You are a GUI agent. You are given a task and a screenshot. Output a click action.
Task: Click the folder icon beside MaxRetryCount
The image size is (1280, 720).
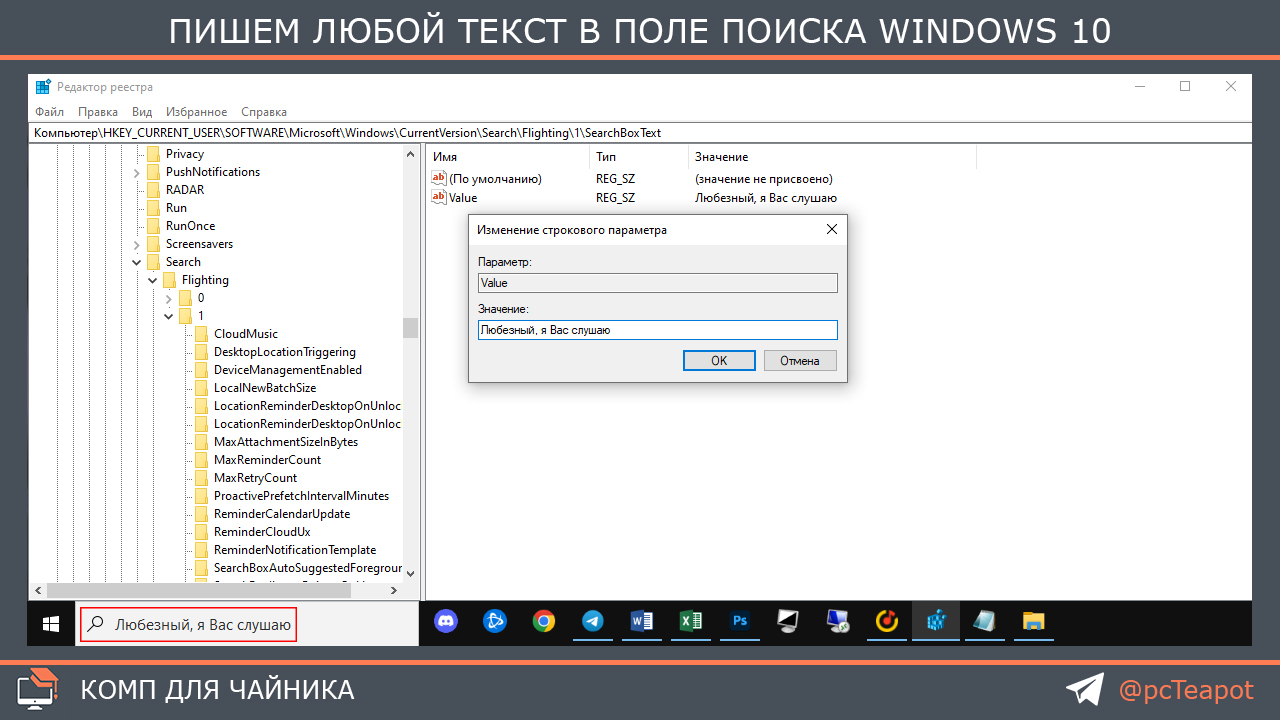(201, 478)
